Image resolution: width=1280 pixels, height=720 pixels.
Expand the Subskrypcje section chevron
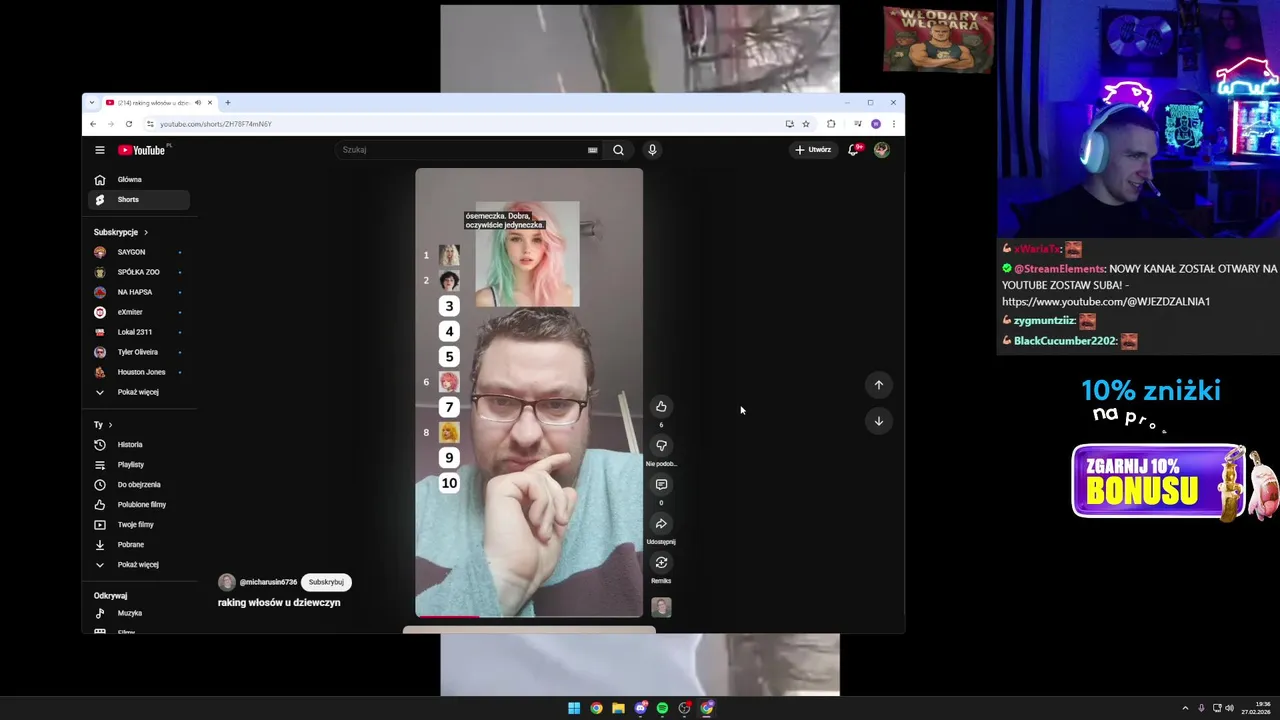(145, 232)
